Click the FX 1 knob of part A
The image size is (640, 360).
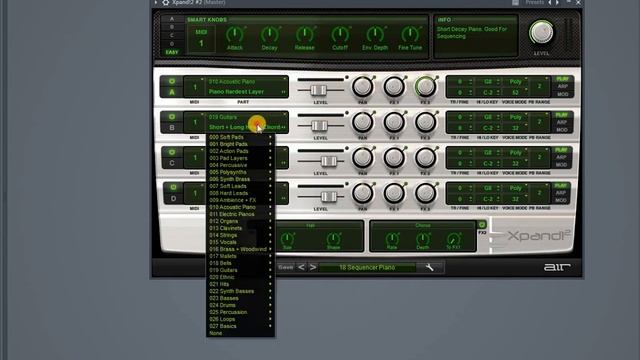point(394,87)
